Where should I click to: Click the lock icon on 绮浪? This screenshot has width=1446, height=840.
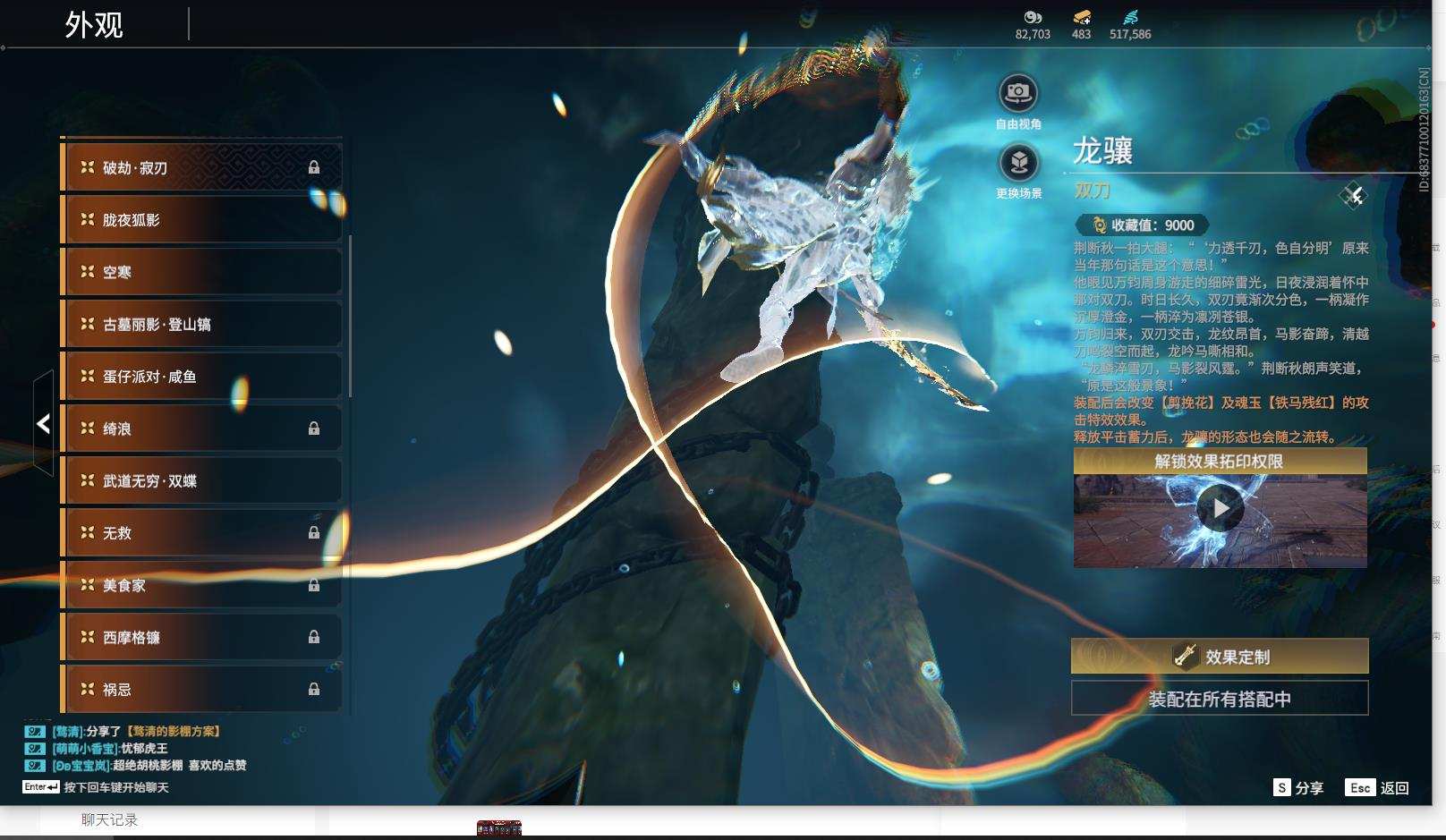[314, 428]
